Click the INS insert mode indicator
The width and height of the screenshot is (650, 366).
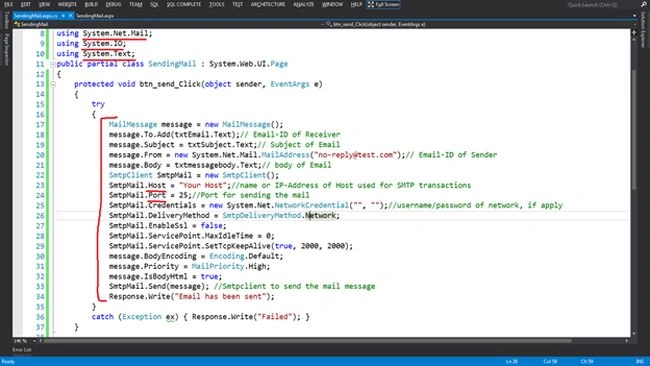coord(640,361)
